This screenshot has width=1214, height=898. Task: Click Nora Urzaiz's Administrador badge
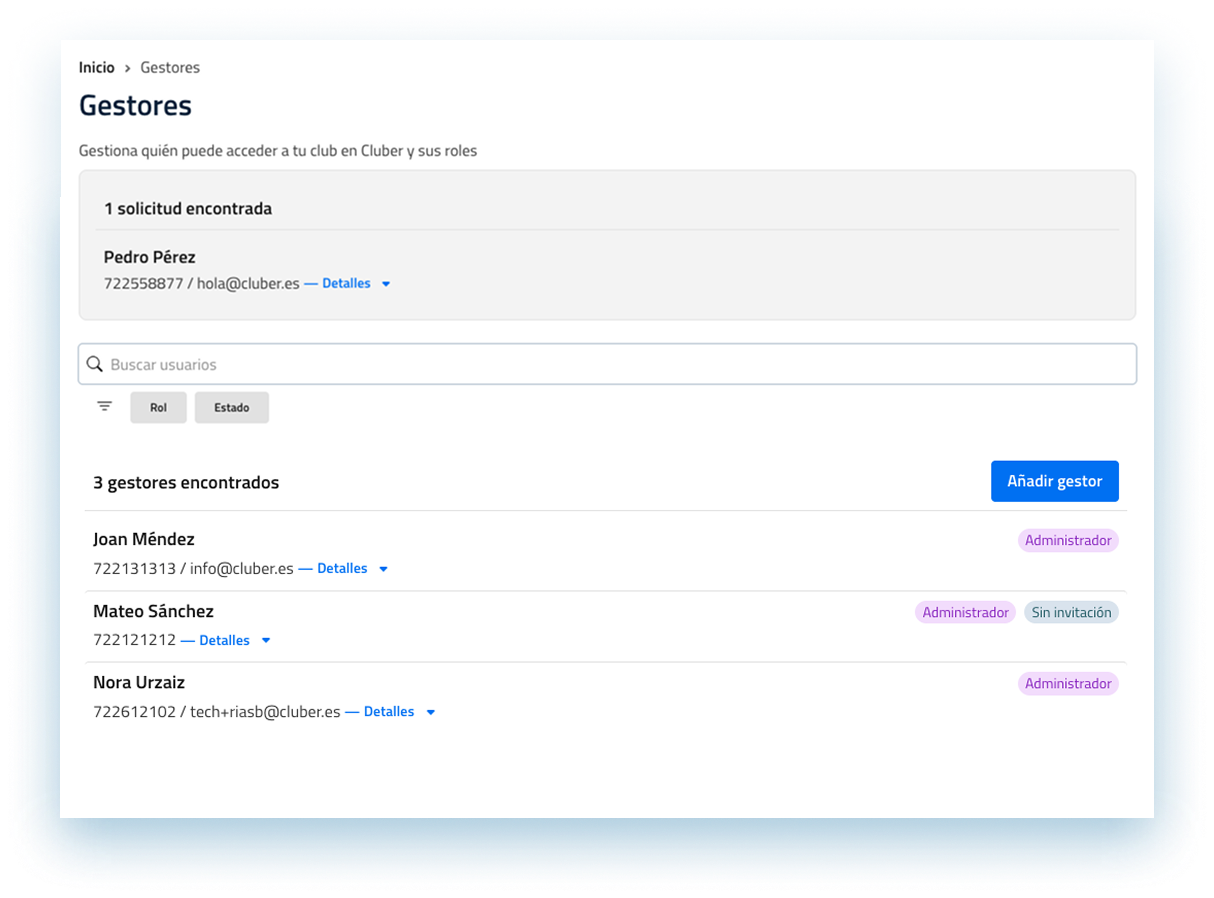coord(1068,684)
